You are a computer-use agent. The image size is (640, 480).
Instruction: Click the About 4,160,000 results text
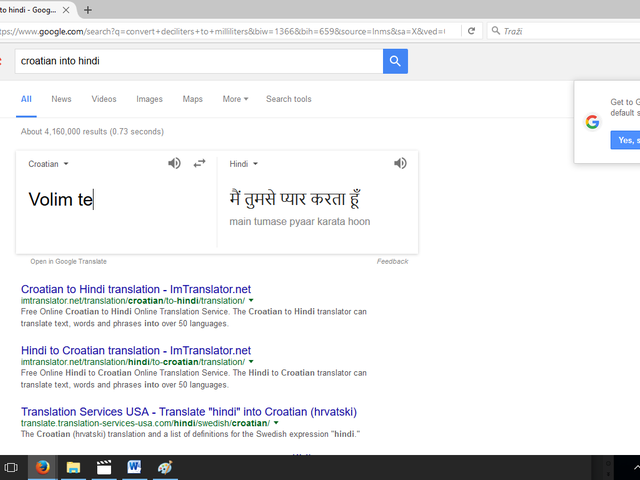point(92,131)
